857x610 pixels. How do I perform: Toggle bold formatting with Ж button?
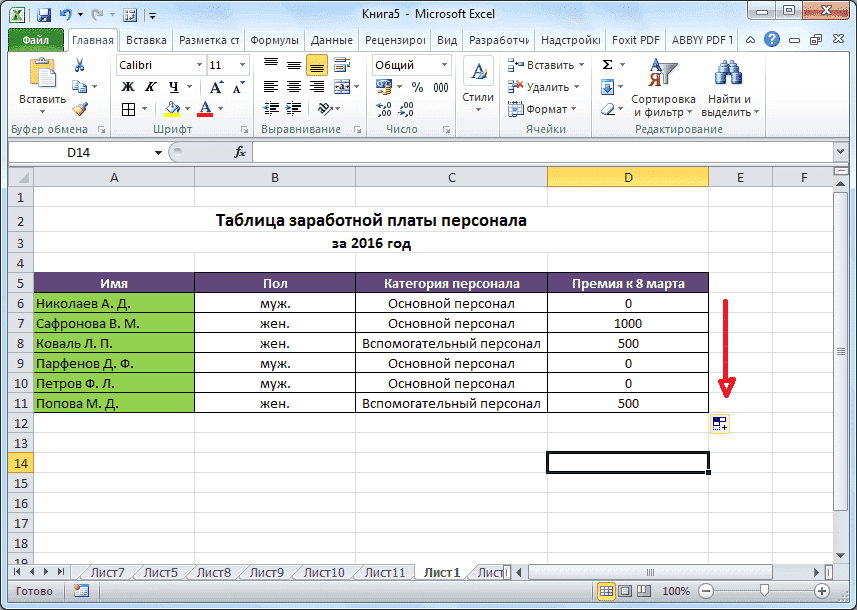(127, 87)
